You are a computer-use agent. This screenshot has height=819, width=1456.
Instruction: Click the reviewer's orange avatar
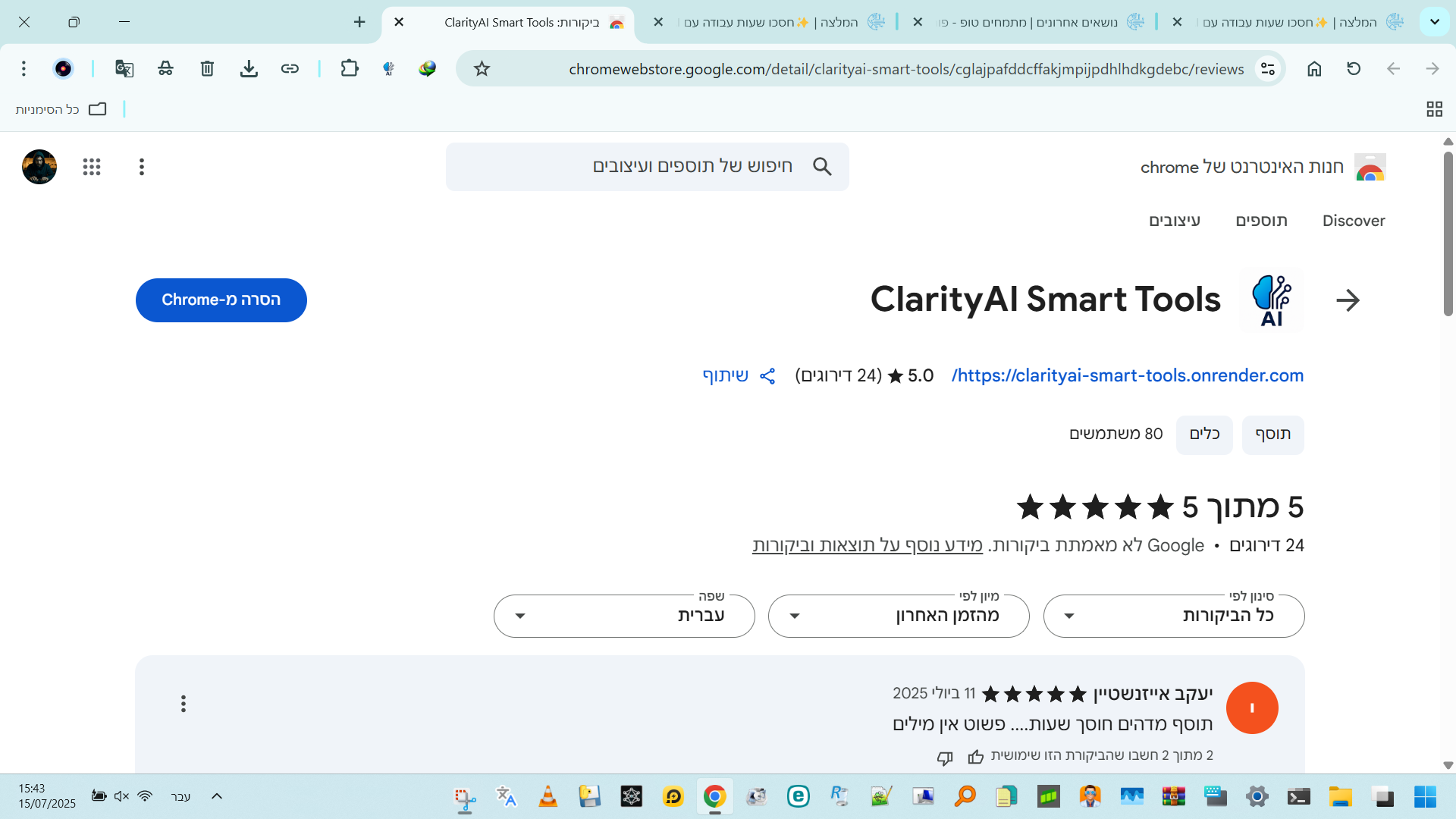coord(1252,708)
